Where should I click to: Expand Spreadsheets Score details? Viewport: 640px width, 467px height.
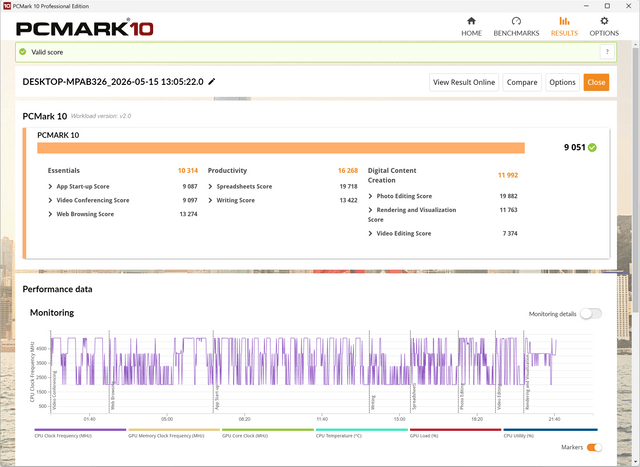click(210, 187)
